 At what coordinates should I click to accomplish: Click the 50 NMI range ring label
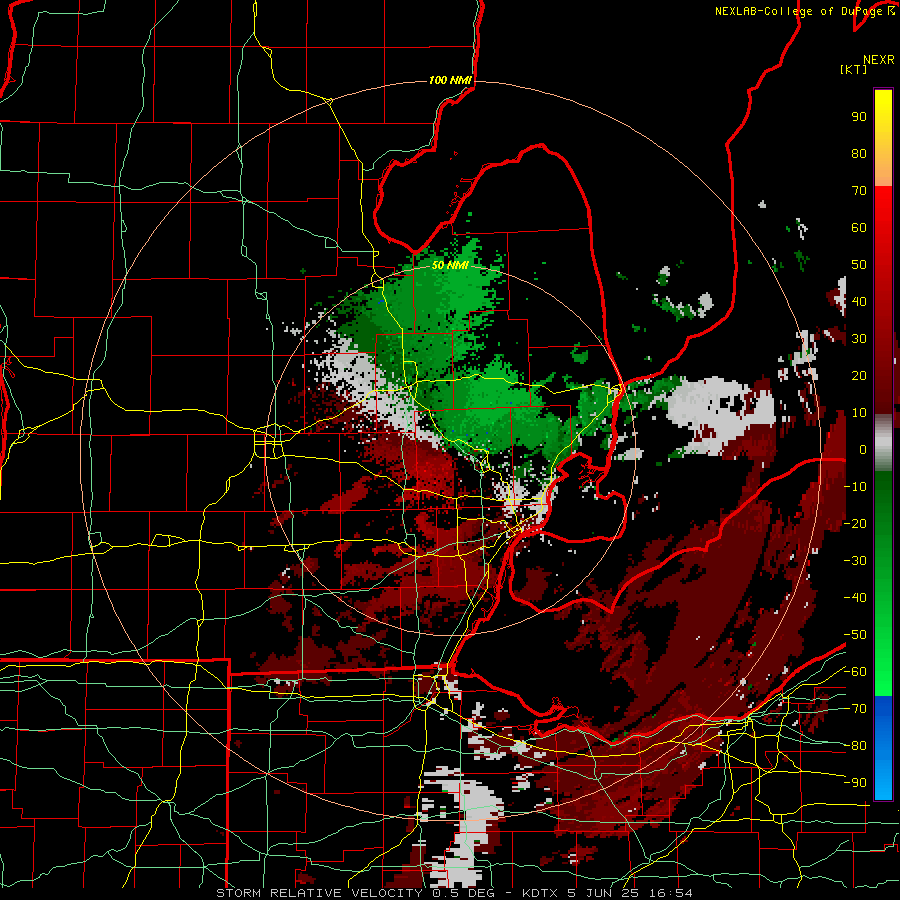450,265
